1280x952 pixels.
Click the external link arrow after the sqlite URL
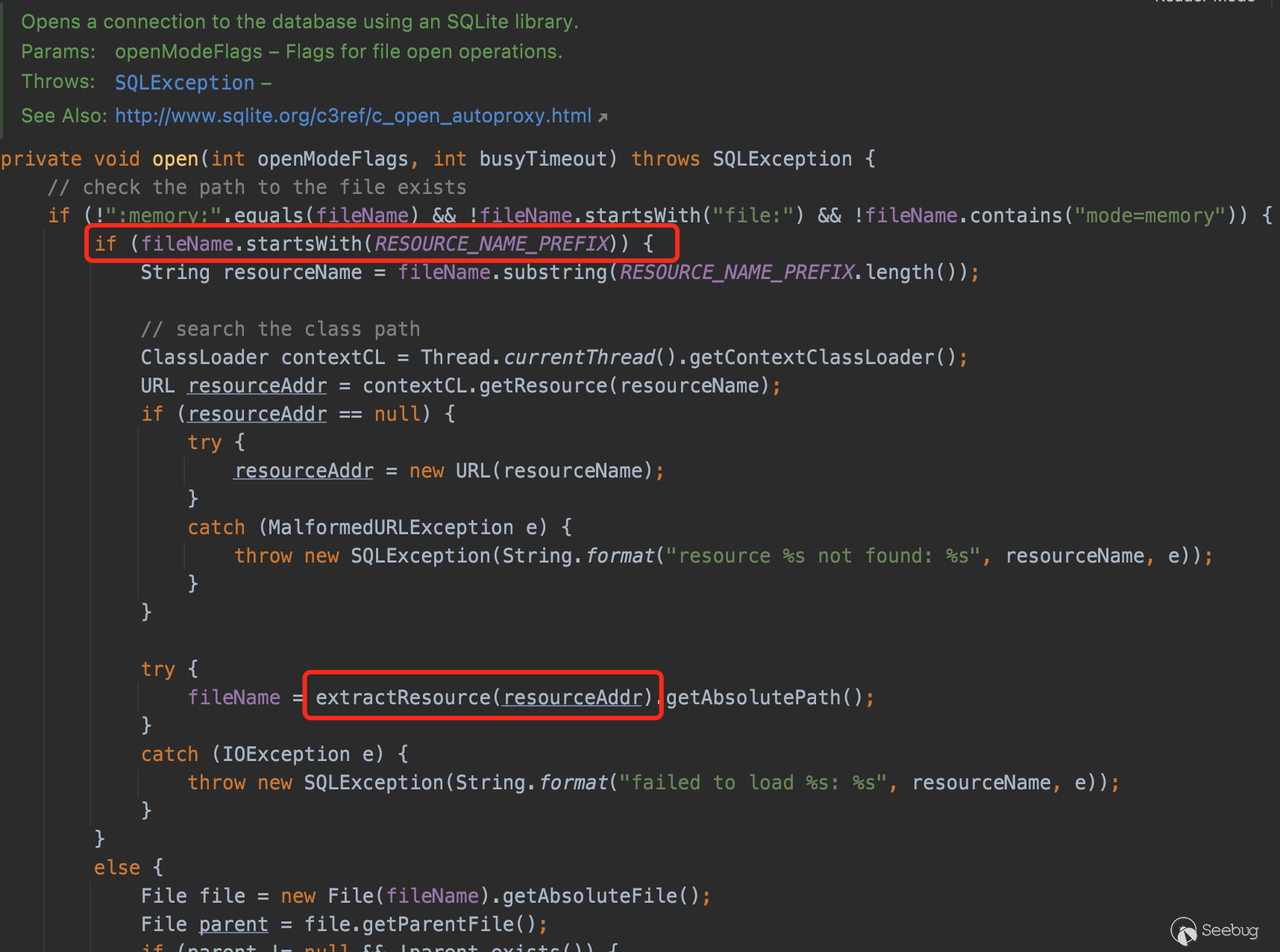(x=603, y=117)
